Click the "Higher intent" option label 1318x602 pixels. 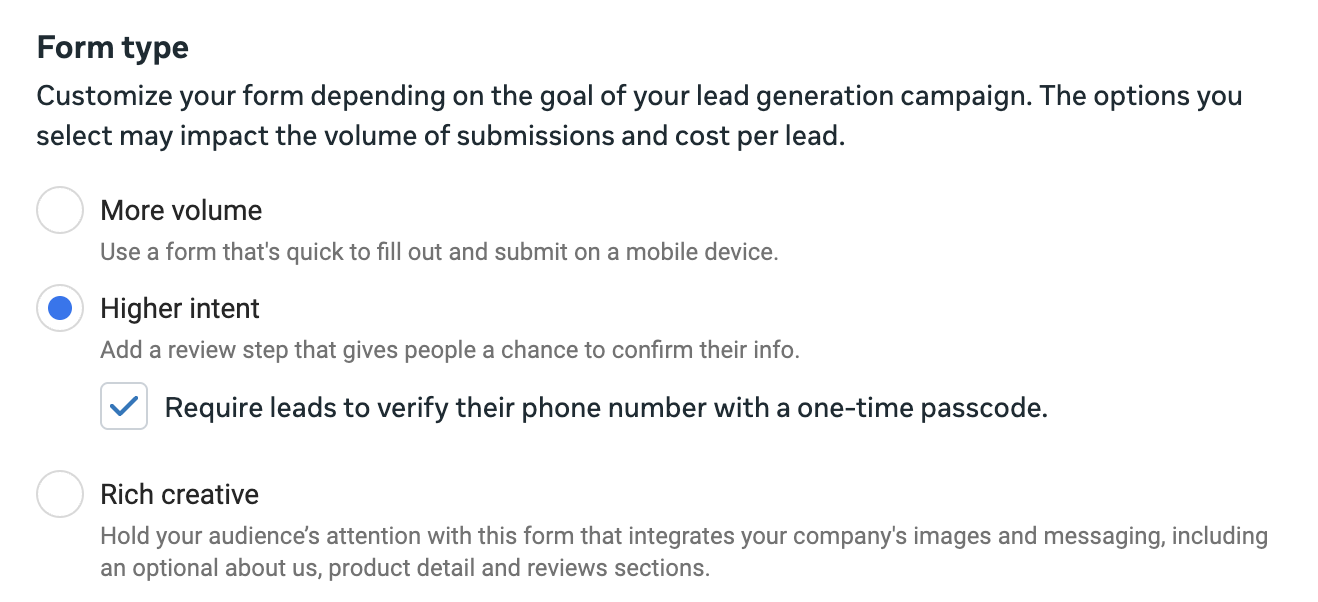[180, 309]
